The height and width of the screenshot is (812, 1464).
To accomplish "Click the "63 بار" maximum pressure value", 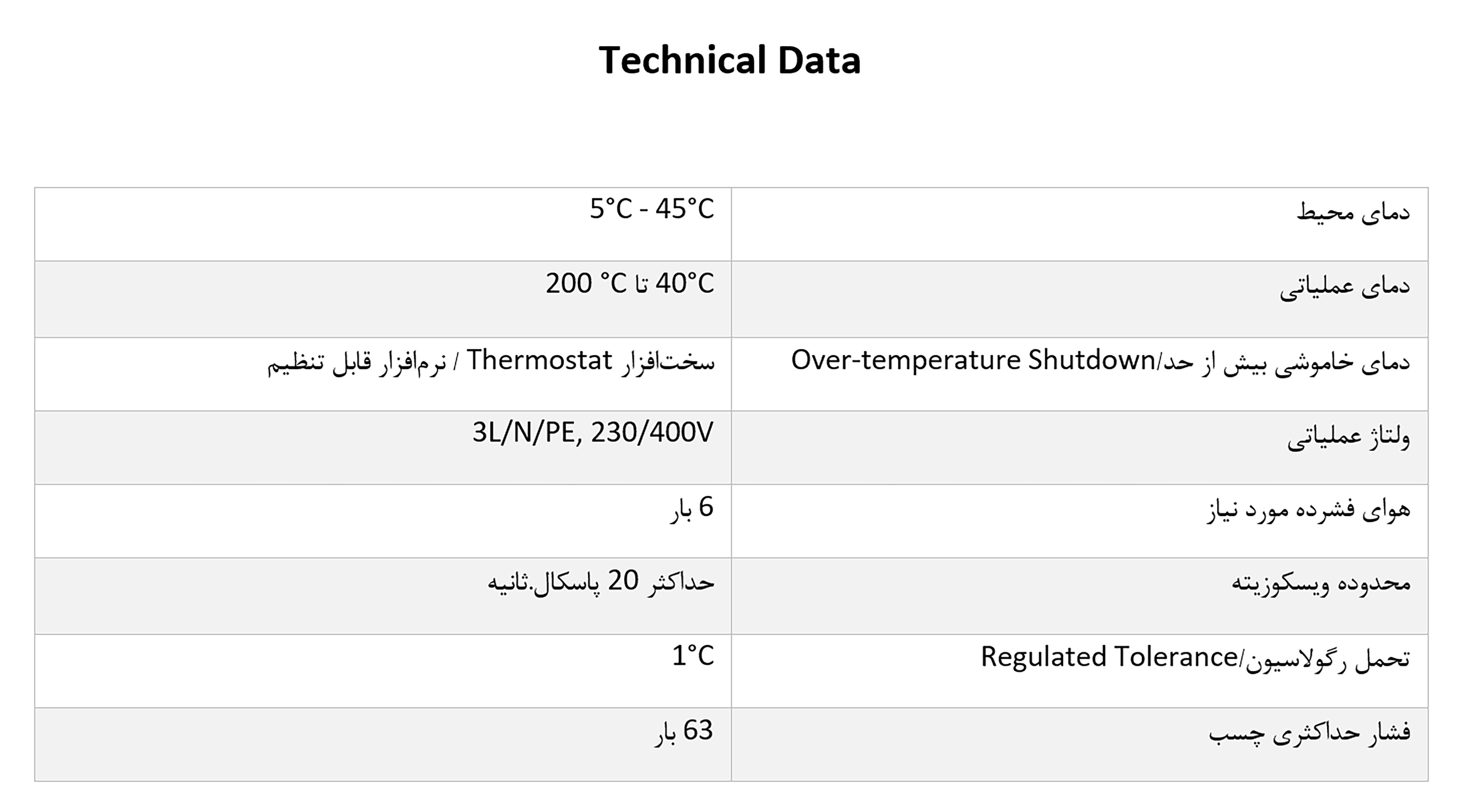I will point(683,731).
